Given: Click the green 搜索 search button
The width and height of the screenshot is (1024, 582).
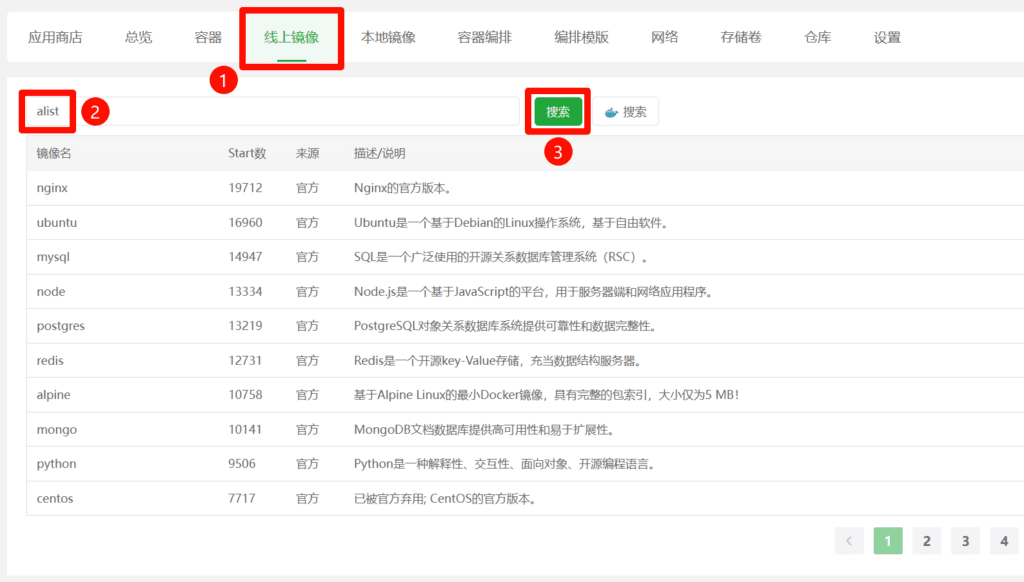Looking at the screenshot, I should tap(557, 111).
